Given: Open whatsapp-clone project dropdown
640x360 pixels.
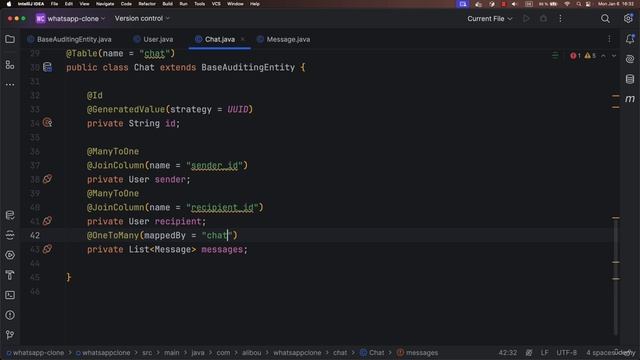Looking at the screenshot, I should [71, 19].
